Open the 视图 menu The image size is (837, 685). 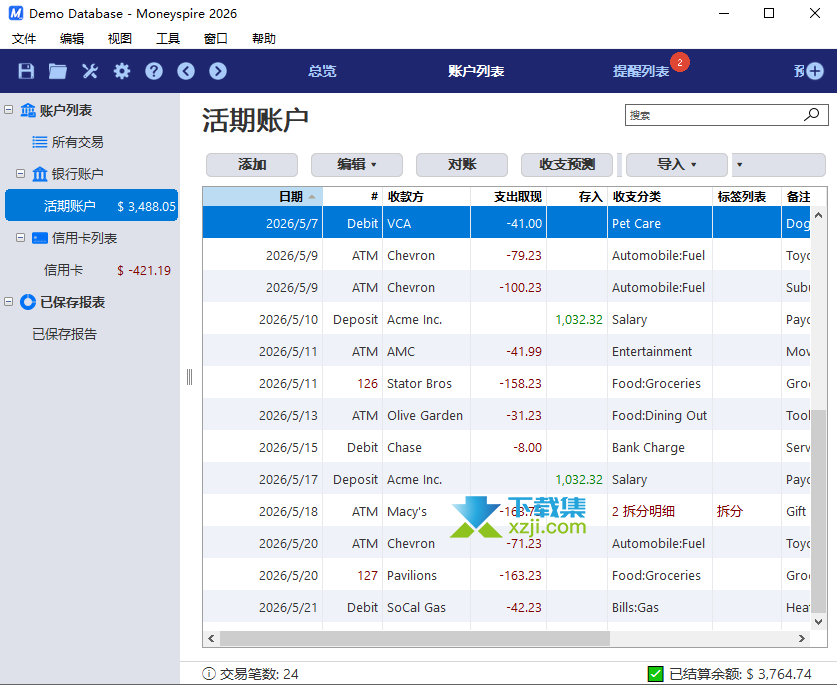click(x=120, y=38)
